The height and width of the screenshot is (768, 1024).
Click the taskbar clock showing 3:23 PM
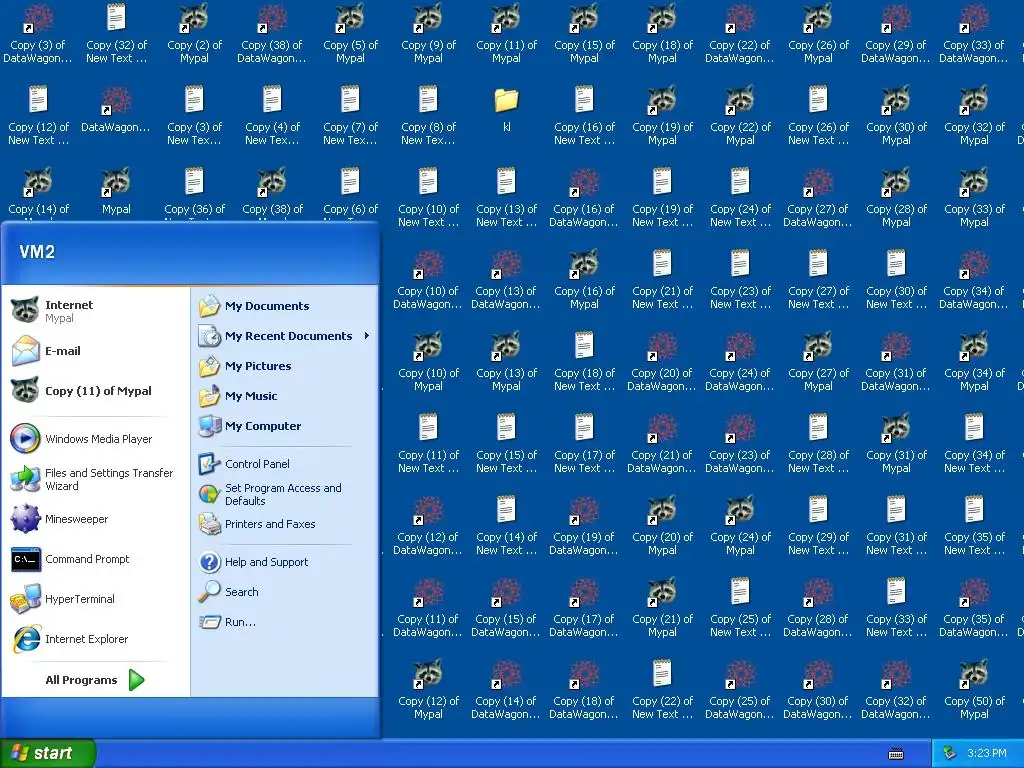coord(987,753)
